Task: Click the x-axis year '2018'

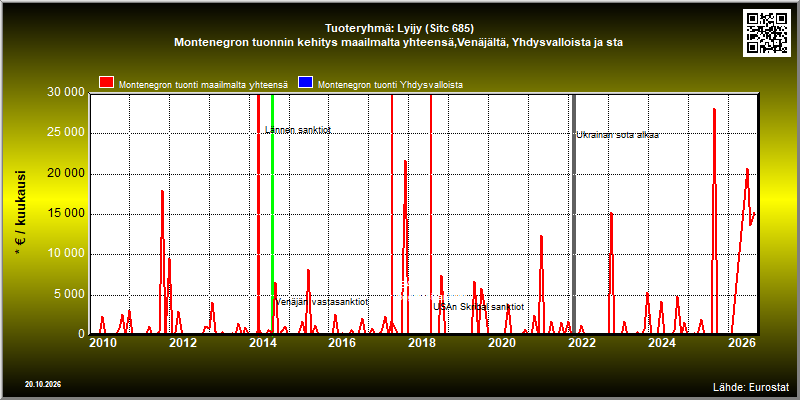Action: click(x=422, y=343)
